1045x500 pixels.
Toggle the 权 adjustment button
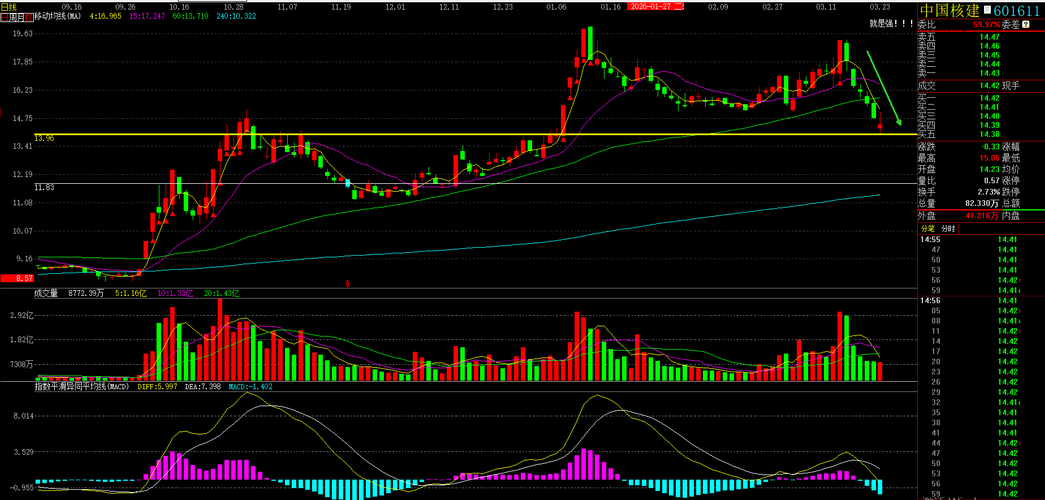(29, 17)
